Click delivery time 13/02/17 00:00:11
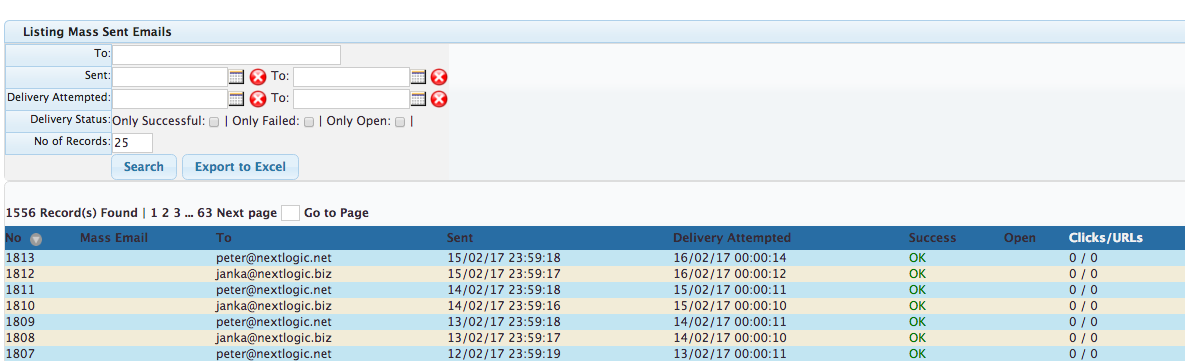The width and height of the screenshot is (1185, 361). click(x=730, y=353)
